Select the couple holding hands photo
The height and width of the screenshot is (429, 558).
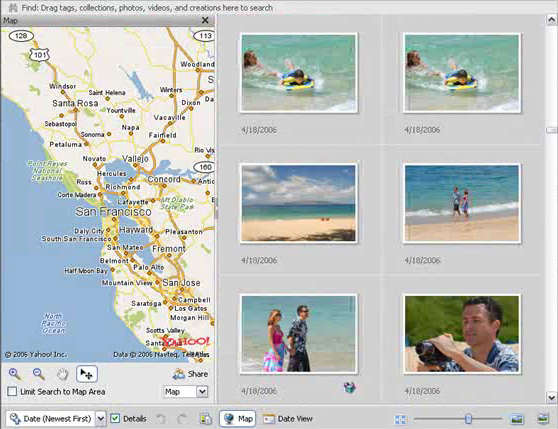[x=299, y=334]
